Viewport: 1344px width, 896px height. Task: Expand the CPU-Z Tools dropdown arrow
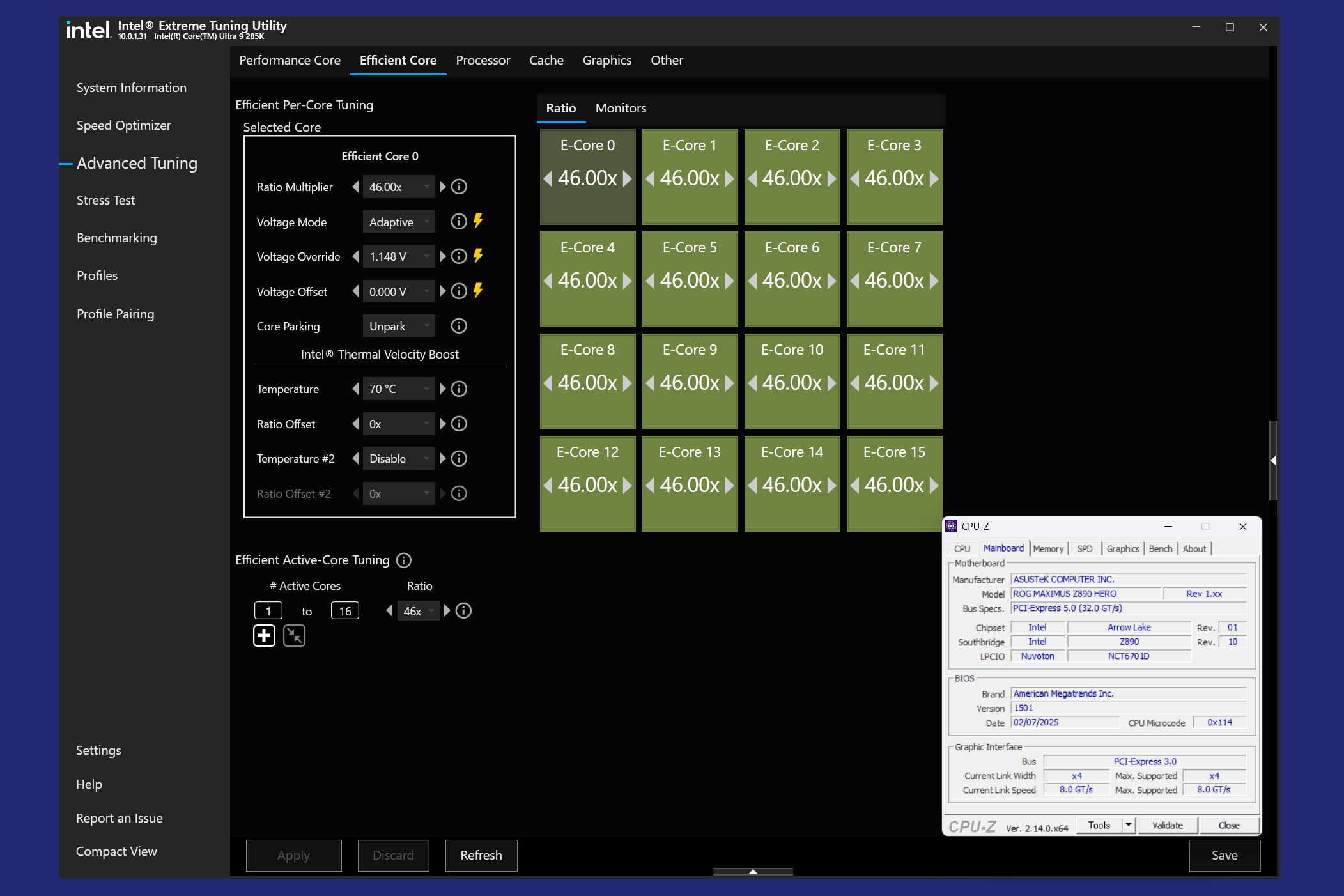click(1129, 825)
